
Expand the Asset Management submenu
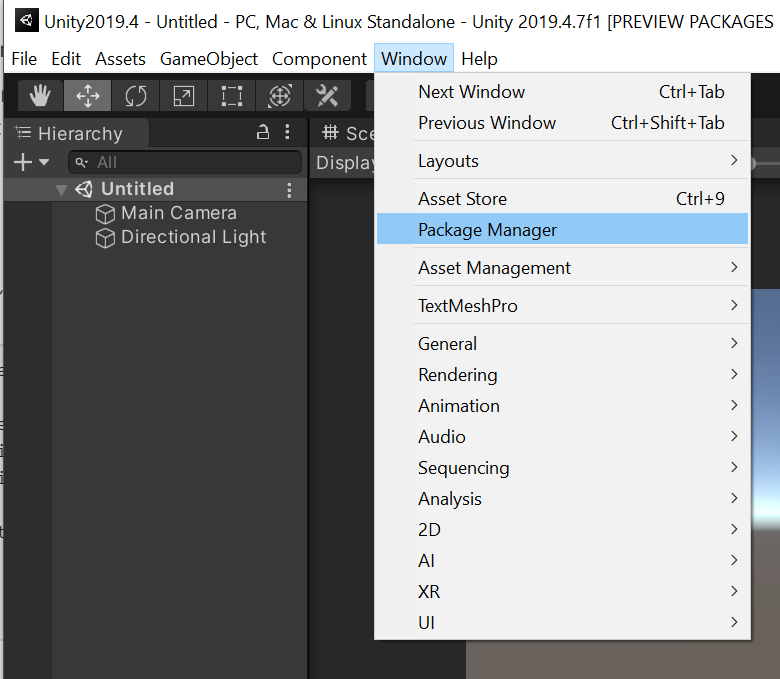[x=562, y=268]
